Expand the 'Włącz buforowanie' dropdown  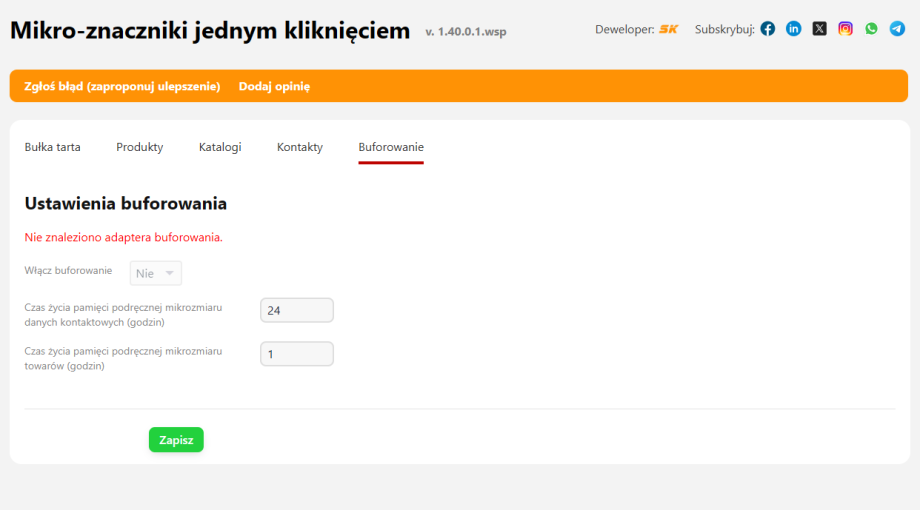coord(156,273)
